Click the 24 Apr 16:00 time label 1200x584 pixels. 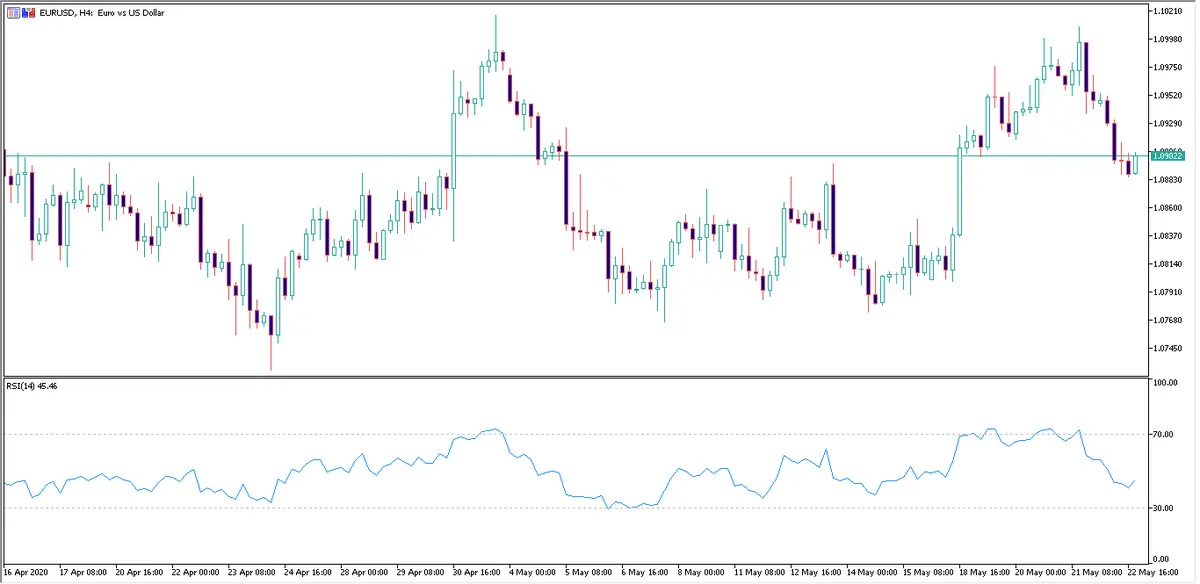click(x=308, y=574)
